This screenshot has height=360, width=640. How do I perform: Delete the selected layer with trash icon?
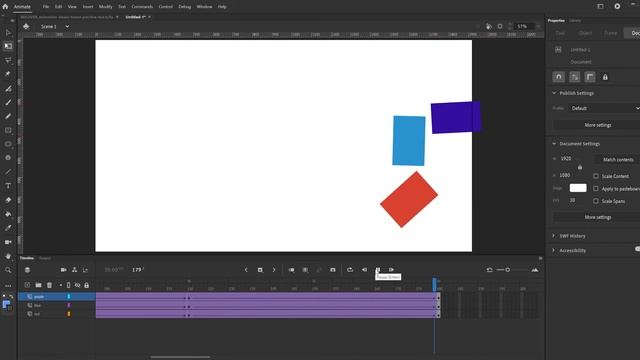coord(49,285)
